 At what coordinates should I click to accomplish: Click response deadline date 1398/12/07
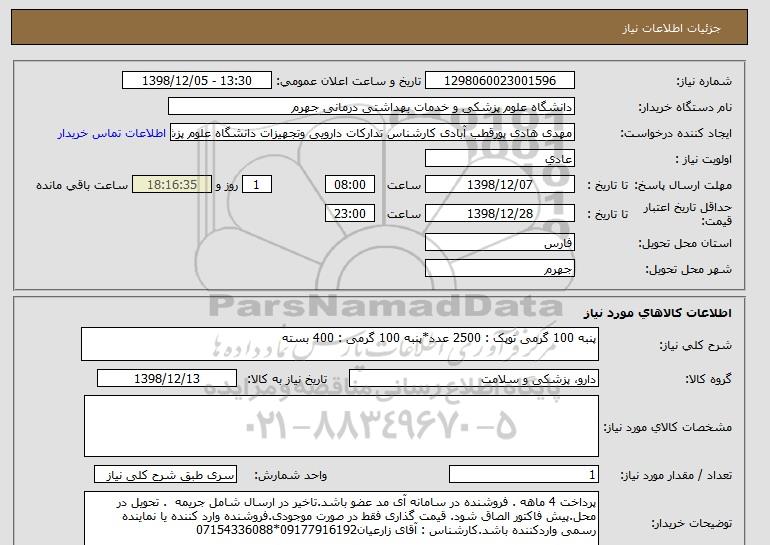click(x=500, y=185)
